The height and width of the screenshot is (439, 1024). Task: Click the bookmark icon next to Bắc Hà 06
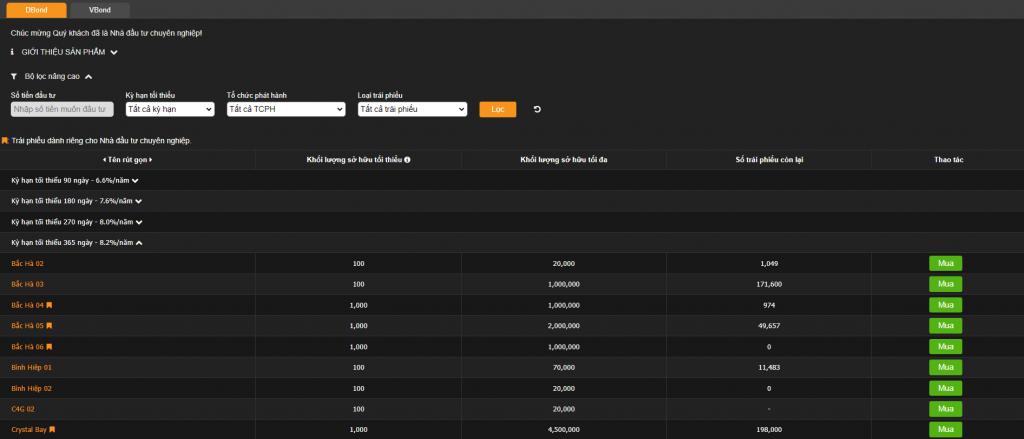pos(49,347)
